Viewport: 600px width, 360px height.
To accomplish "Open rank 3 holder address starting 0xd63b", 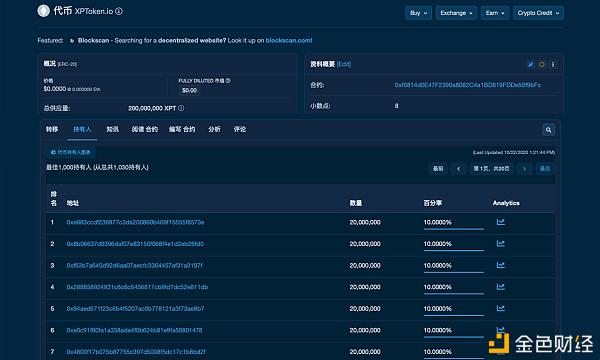I will (x=135, y=265).
